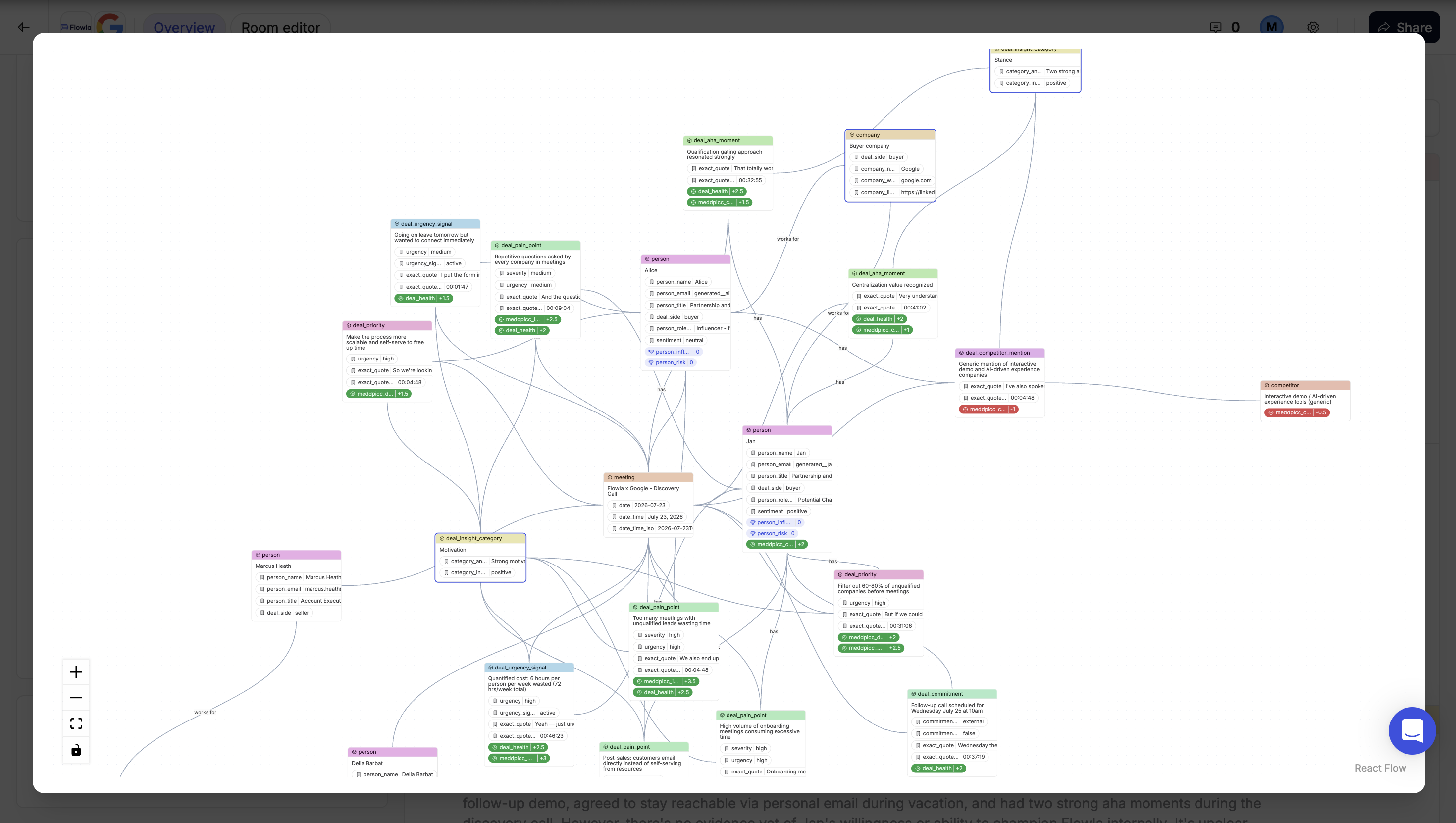Click the Stance category_in... positive property
Screen dimensions: 1456x823
pos(1033,83)
